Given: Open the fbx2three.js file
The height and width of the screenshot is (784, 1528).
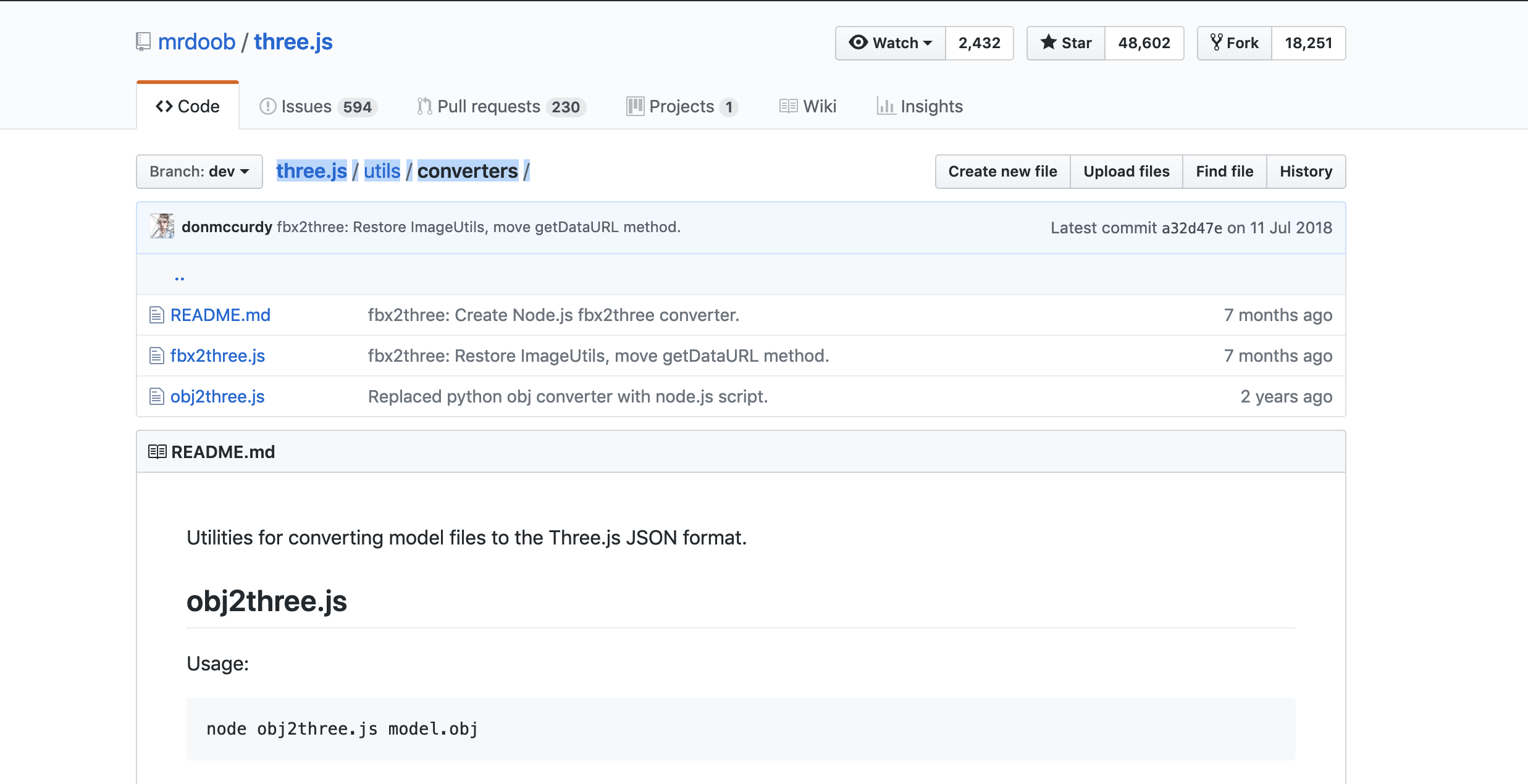Looking at the screenshot, I should click(x=217, y=356).
